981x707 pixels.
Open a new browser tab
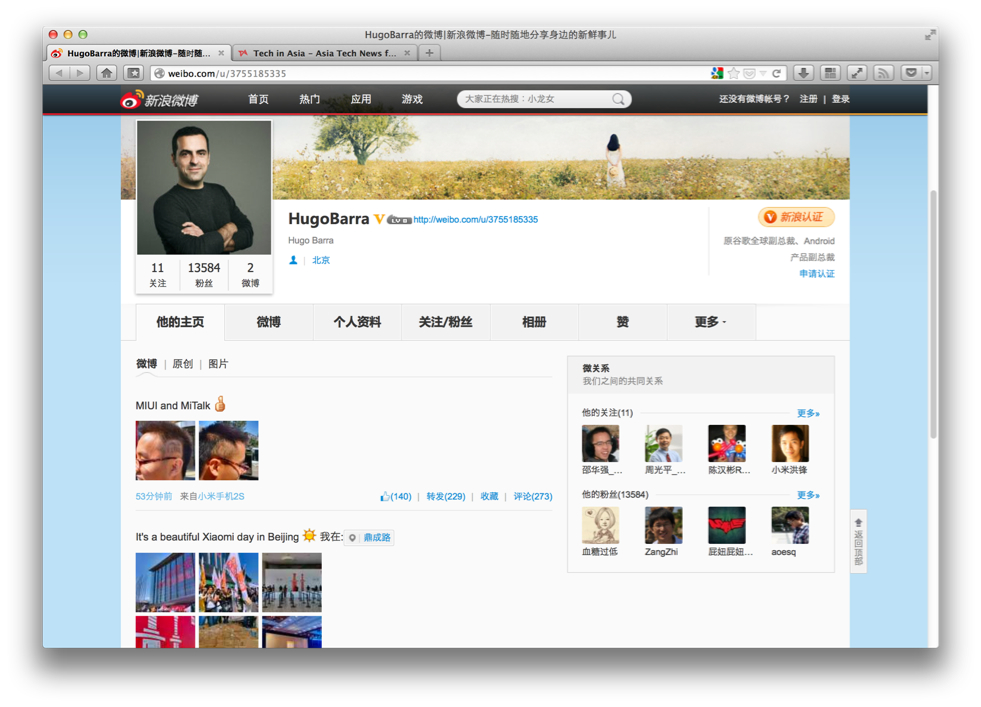point(429,53)
